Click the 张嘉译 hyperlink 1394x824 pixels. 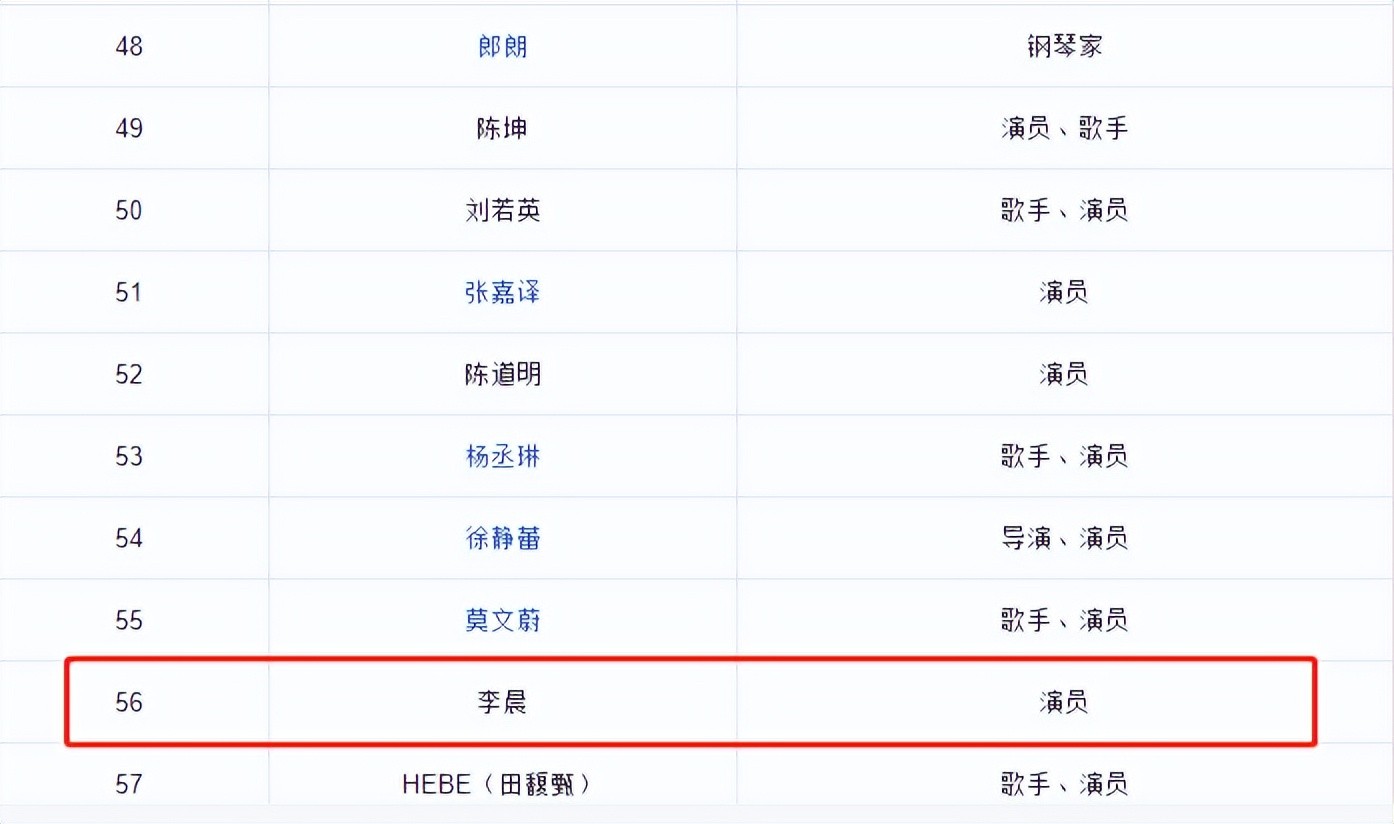pos(502,293)
